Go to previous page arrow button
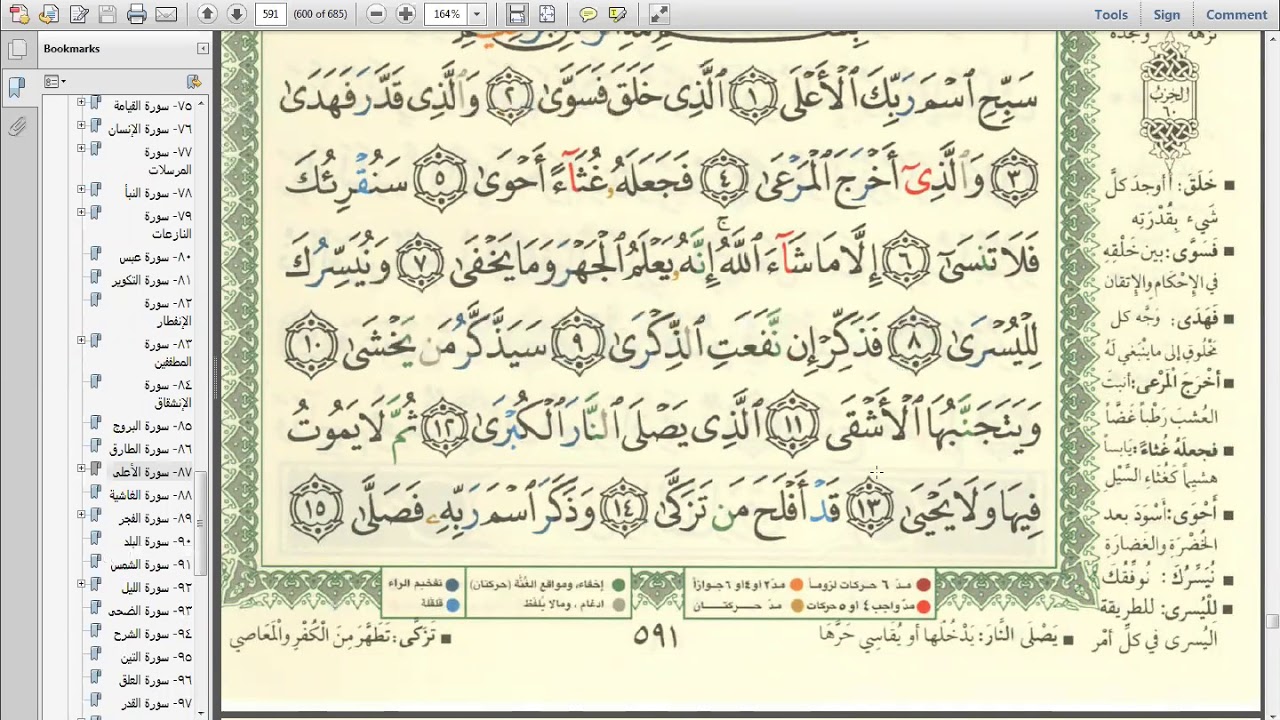1280x720 pixels. pos(207,14)
